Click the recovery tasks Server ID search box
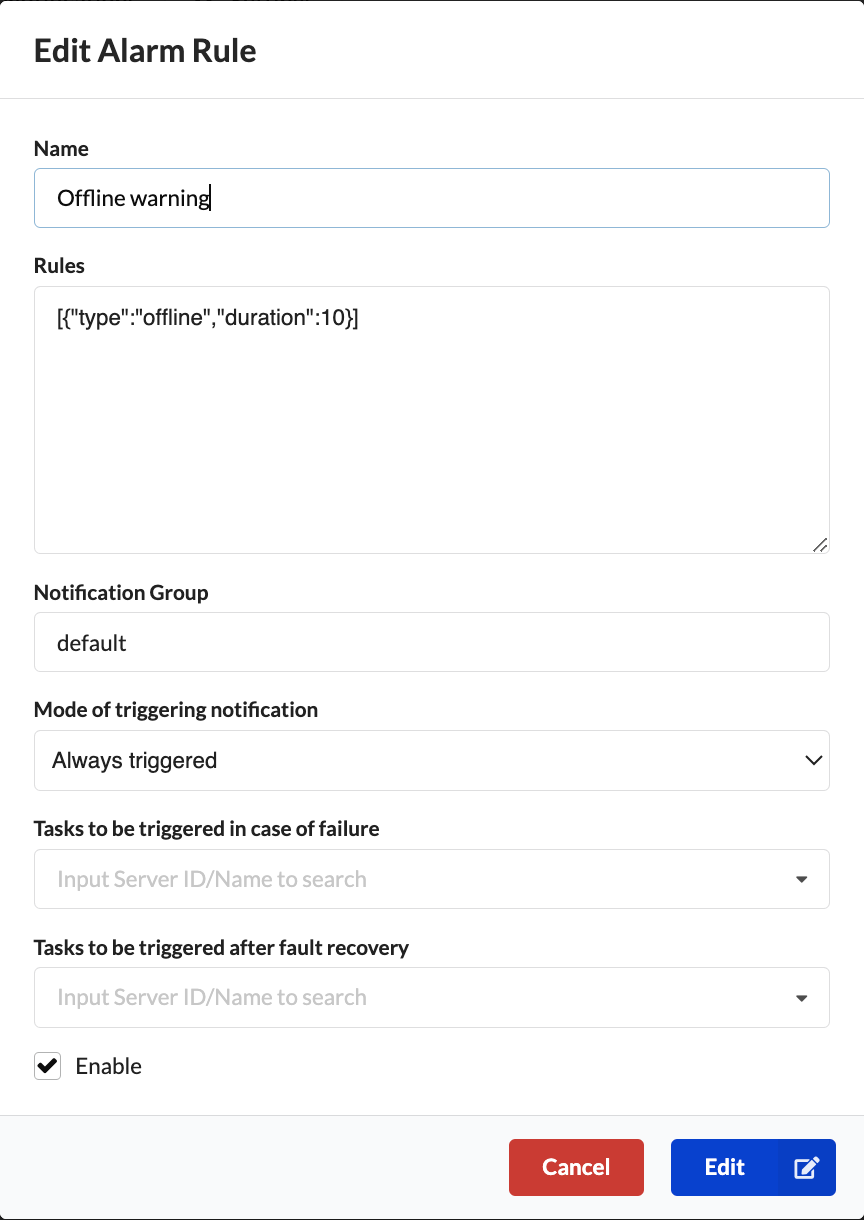Image resolution: width=864 pixels, height=1220 pixels. click(400, 997)
